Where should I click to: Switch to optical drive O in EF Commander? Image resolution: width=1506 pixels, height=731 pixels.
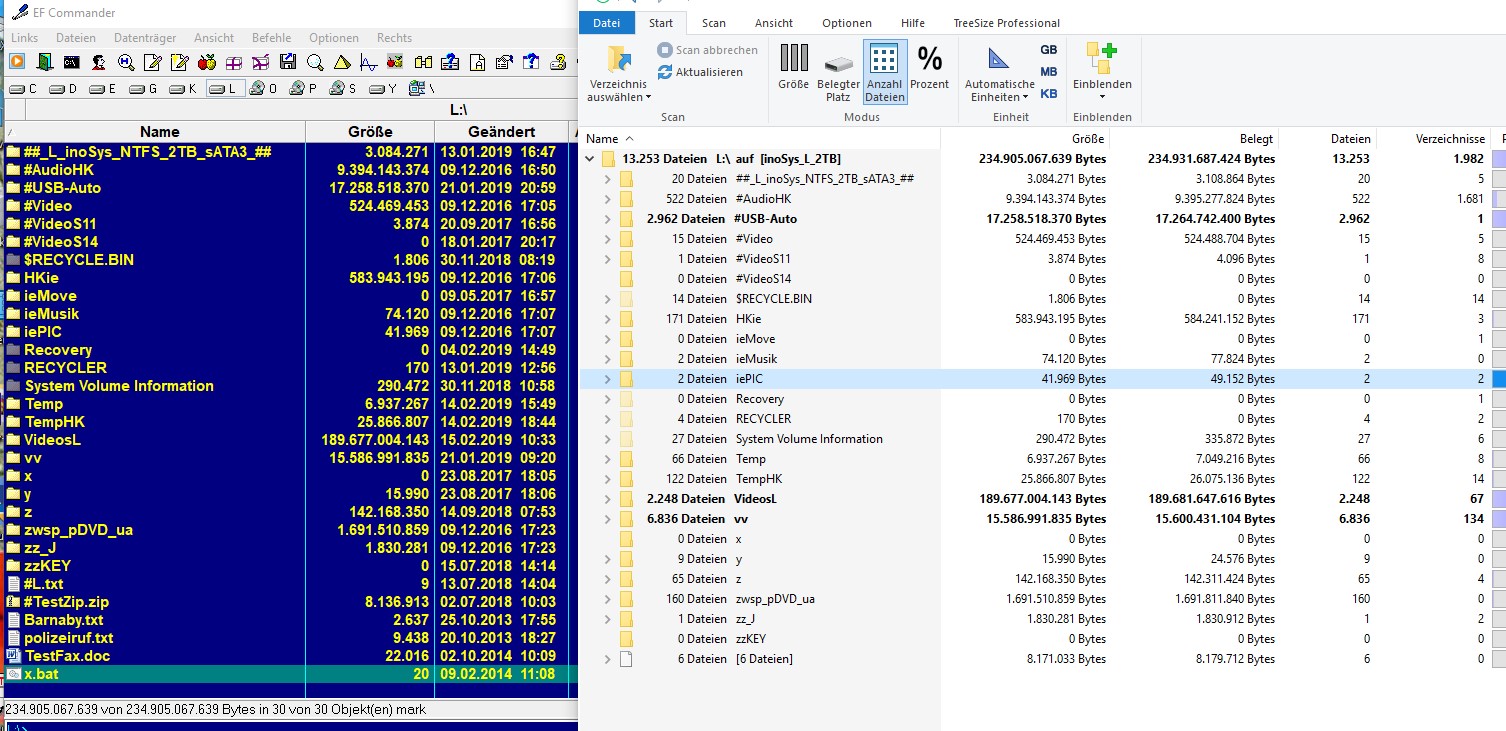click(264, 89)
